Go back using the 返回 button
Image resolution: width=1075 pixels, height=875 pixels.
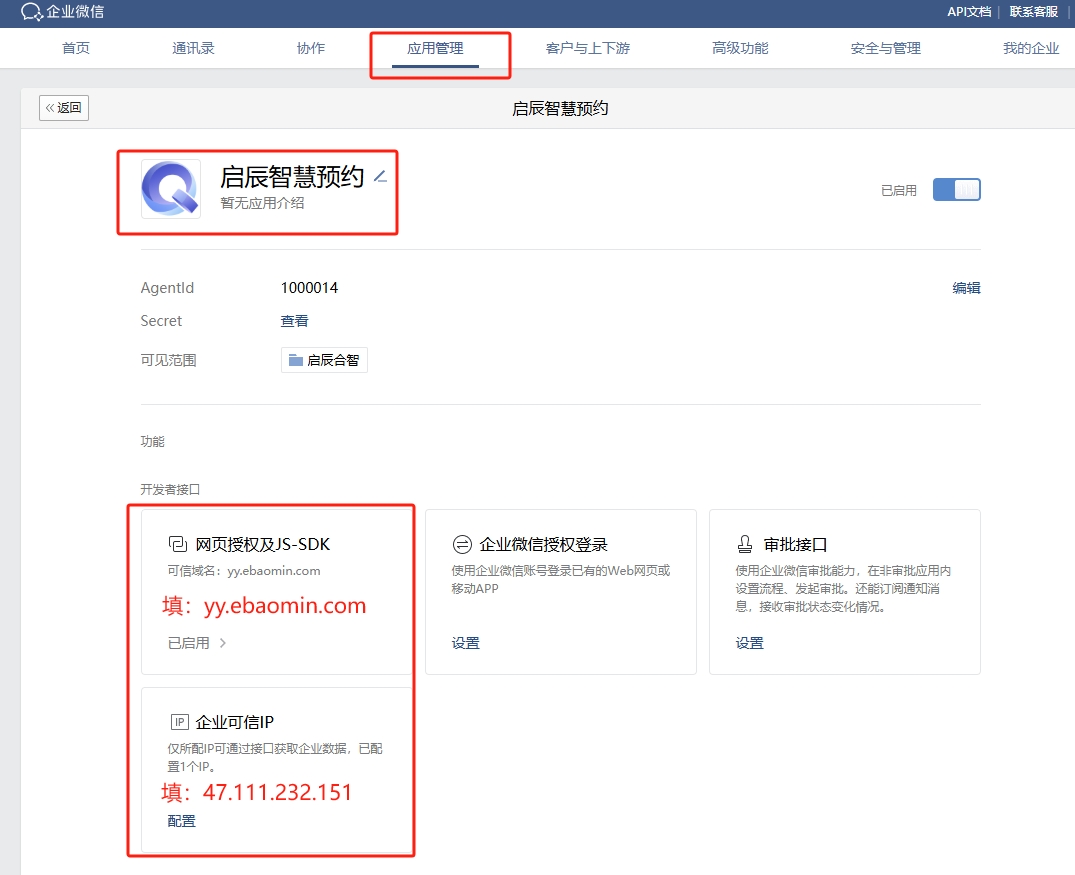point(64,108)
